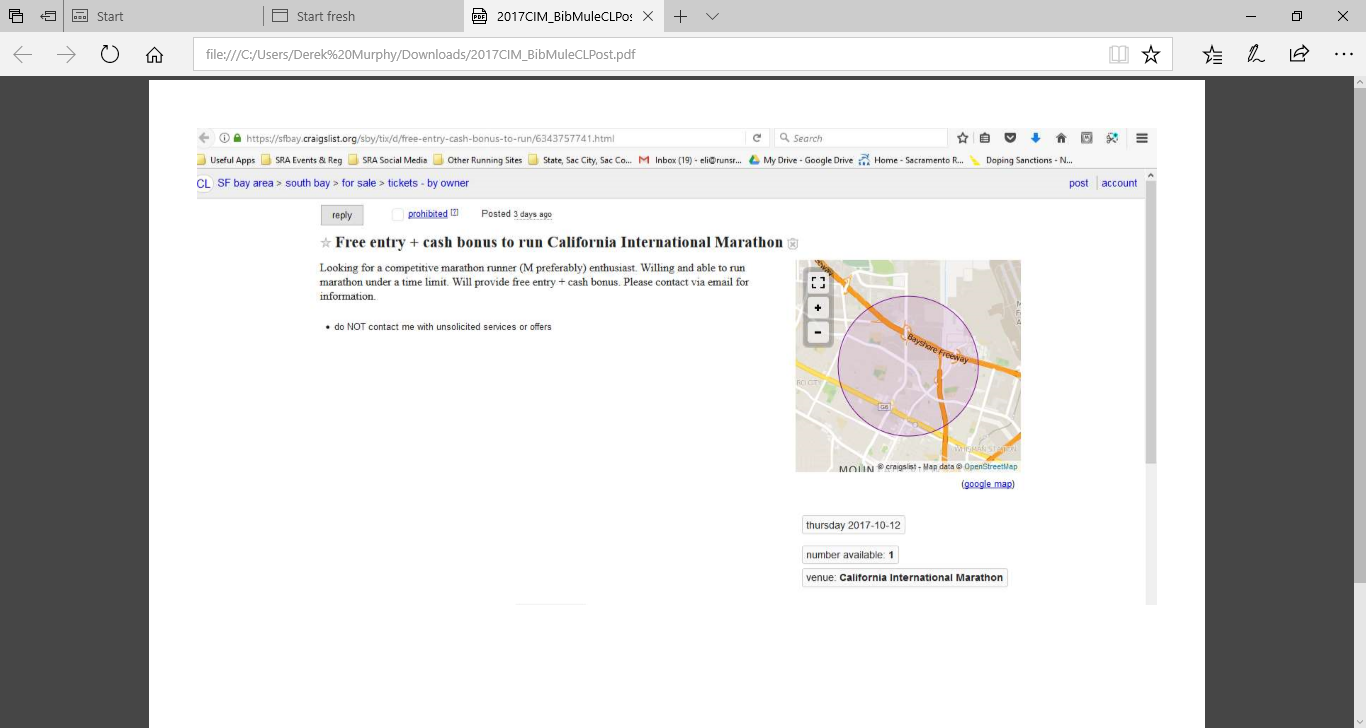Viewport: 1366px width, 728px height.
Task: Click the Edge address bar file path
Action: tap(420, 55)
